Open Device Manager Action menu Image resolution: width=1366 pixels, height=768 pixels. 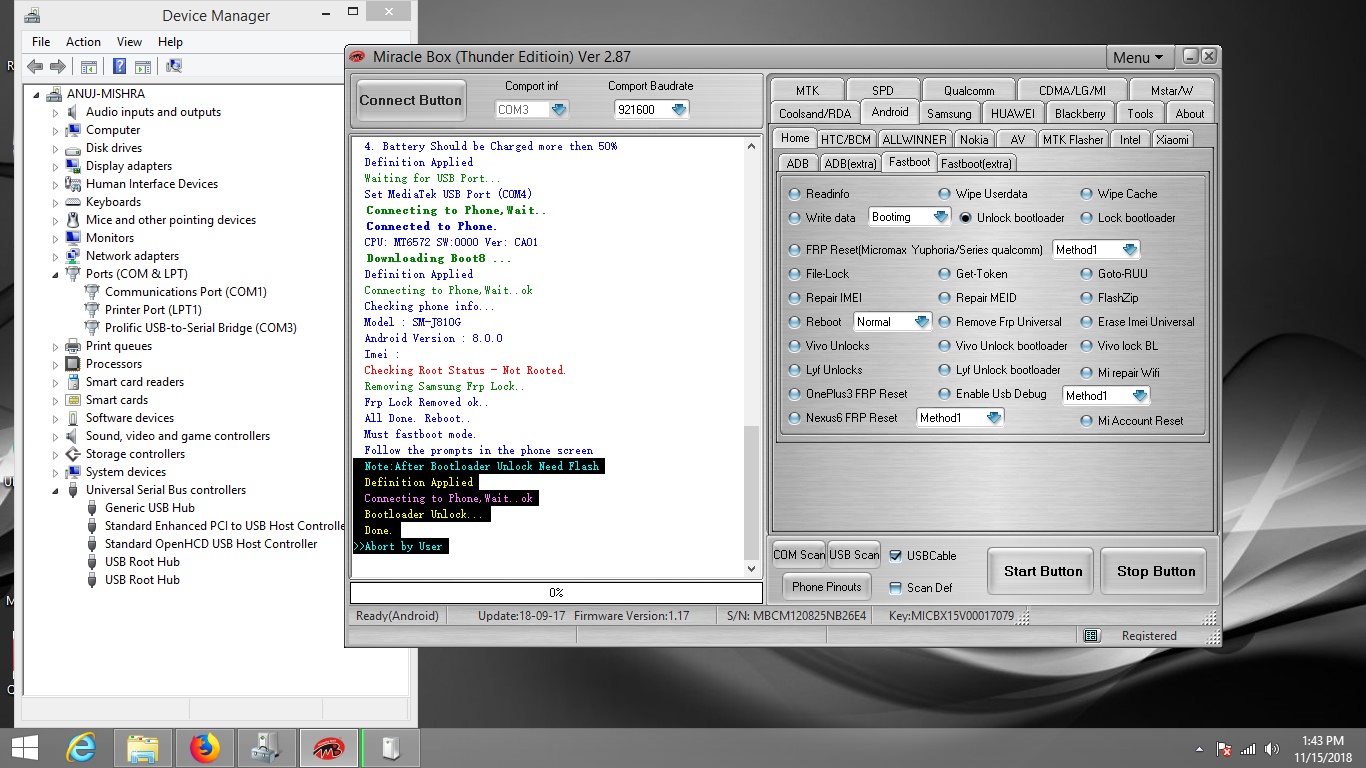[83, 42]
